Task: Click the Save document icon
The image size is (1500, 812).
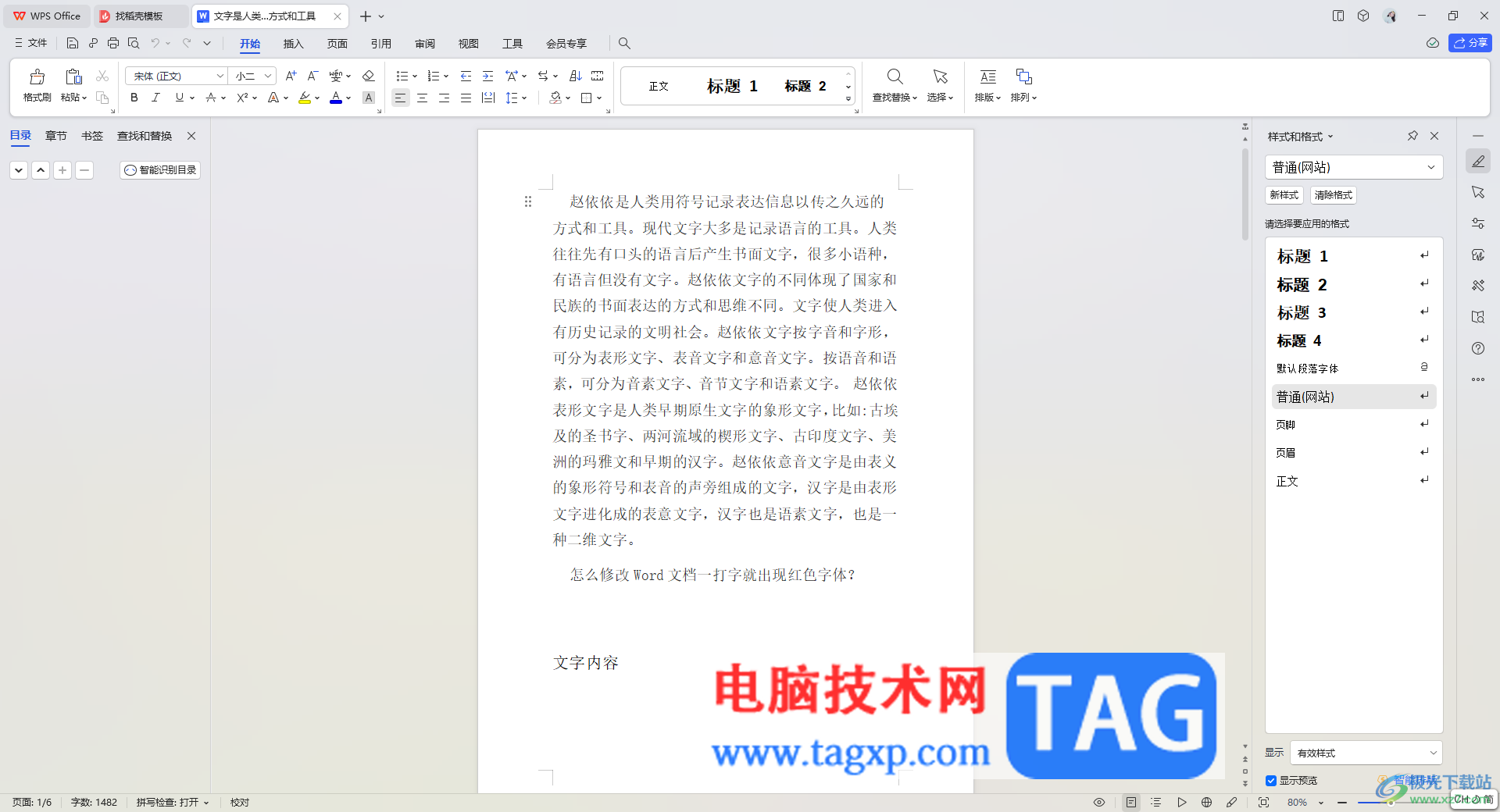Action: (72, 43)
